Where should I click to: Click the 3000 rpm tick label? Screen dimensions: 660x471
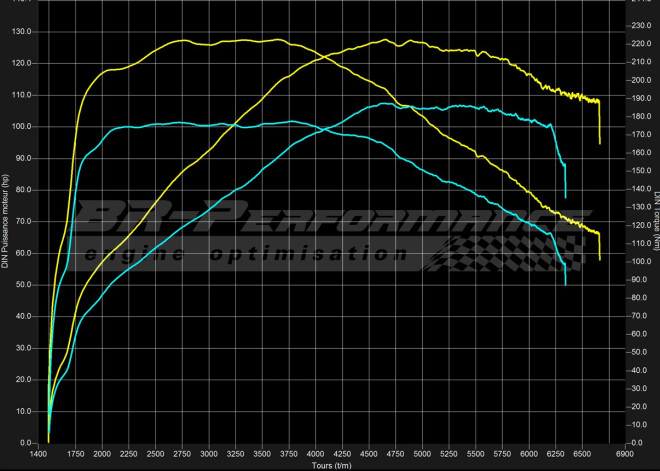tap(208, 454)
